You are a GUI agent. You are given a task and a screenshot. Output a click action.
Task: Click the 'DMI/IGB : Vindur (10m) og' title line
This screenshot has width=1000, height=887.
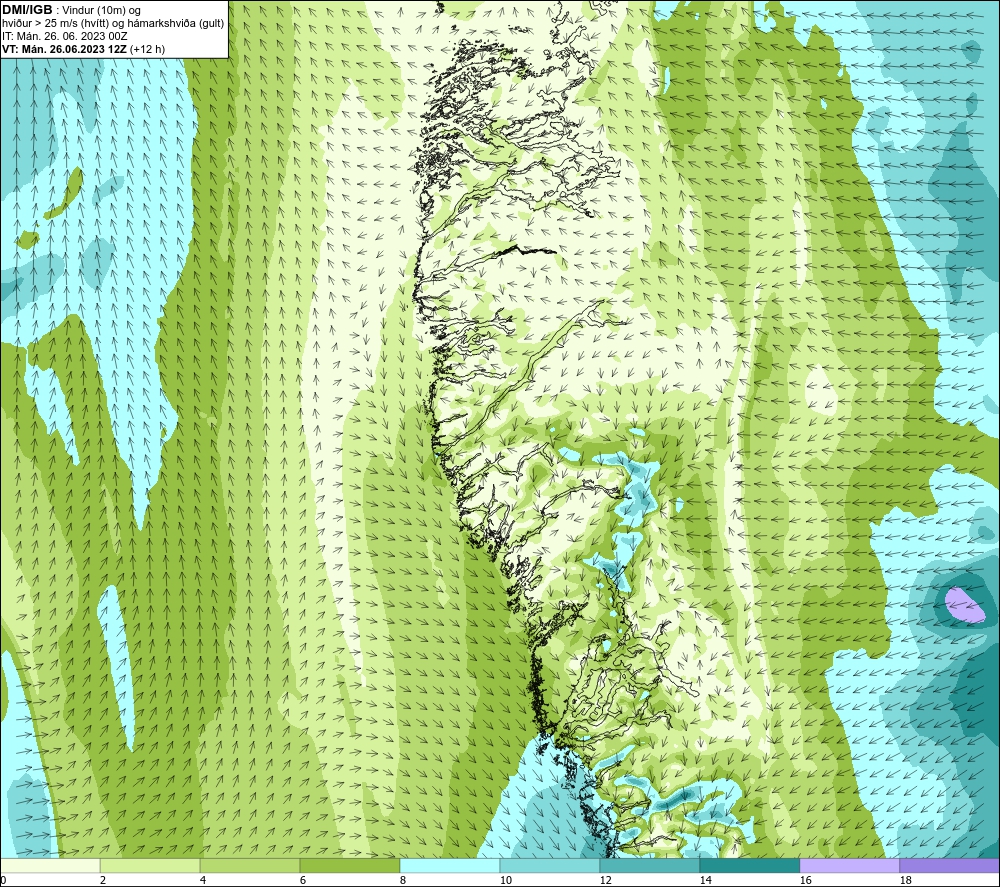tap(71, 10)
